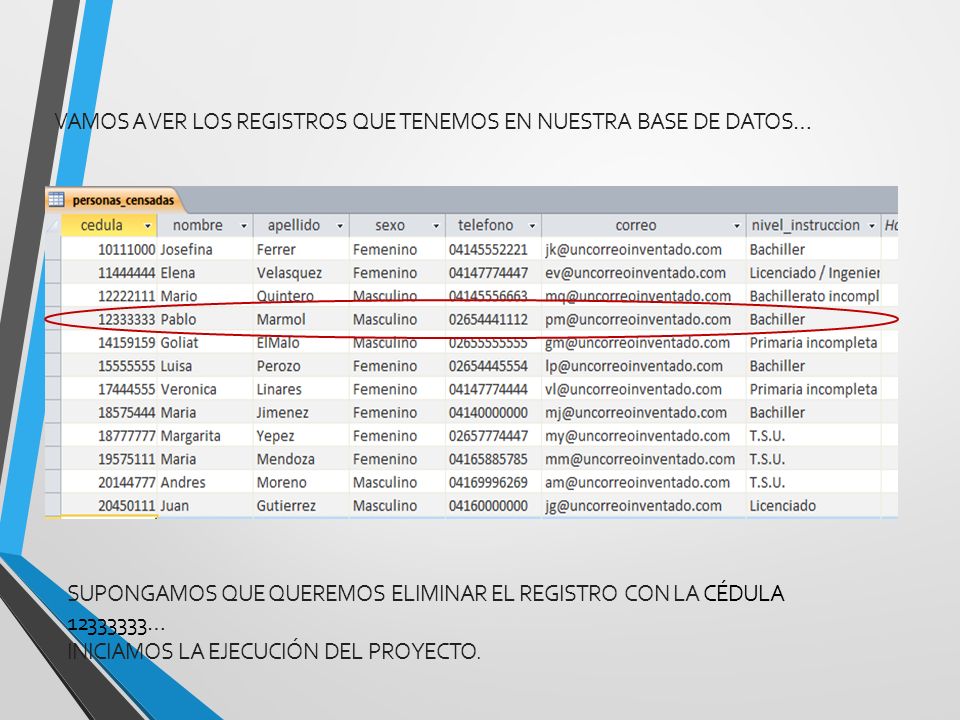This screenshot has height=720, width=960.
Task: Click the apellido cell Yepez
Action: click(301, 435)
